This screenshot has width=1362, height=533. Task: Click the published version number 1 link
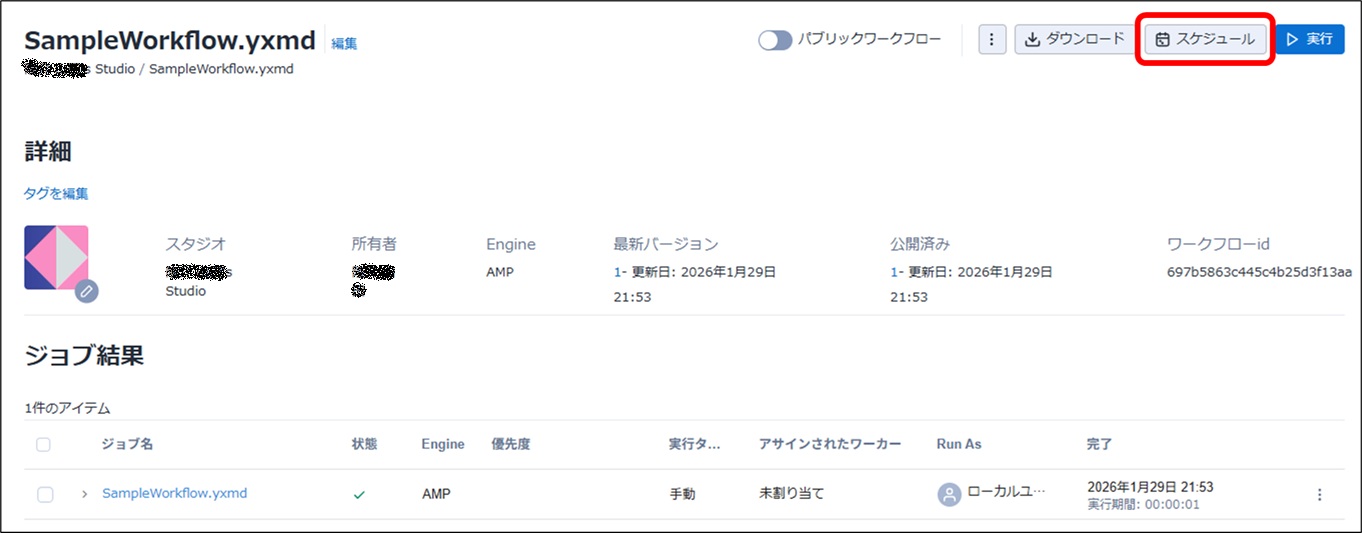click(x=893, y=272)
